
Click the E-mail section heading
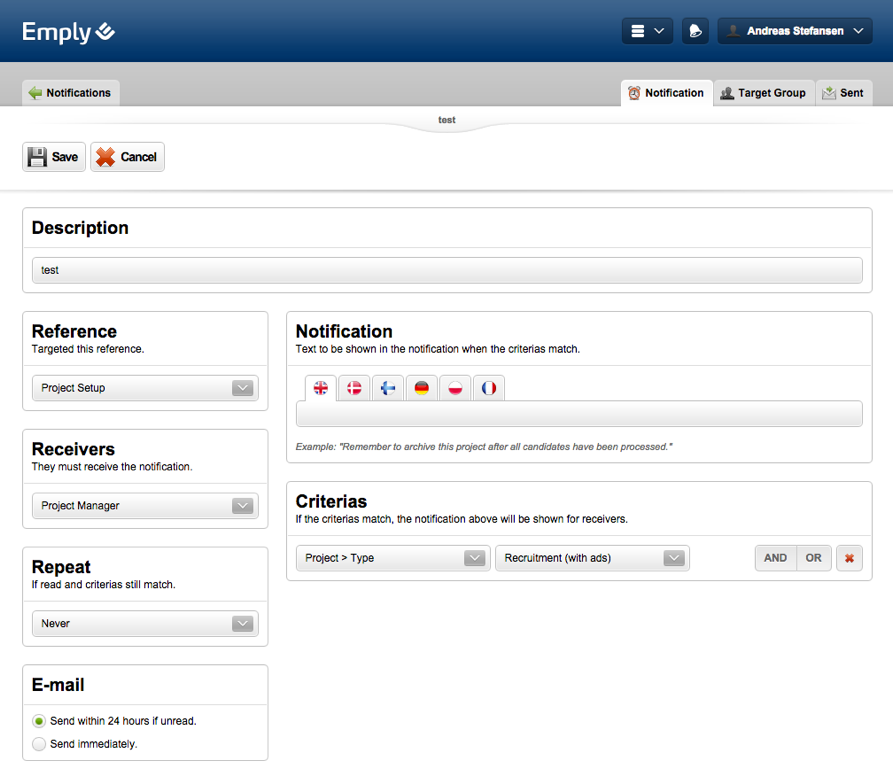pos(58,685)
